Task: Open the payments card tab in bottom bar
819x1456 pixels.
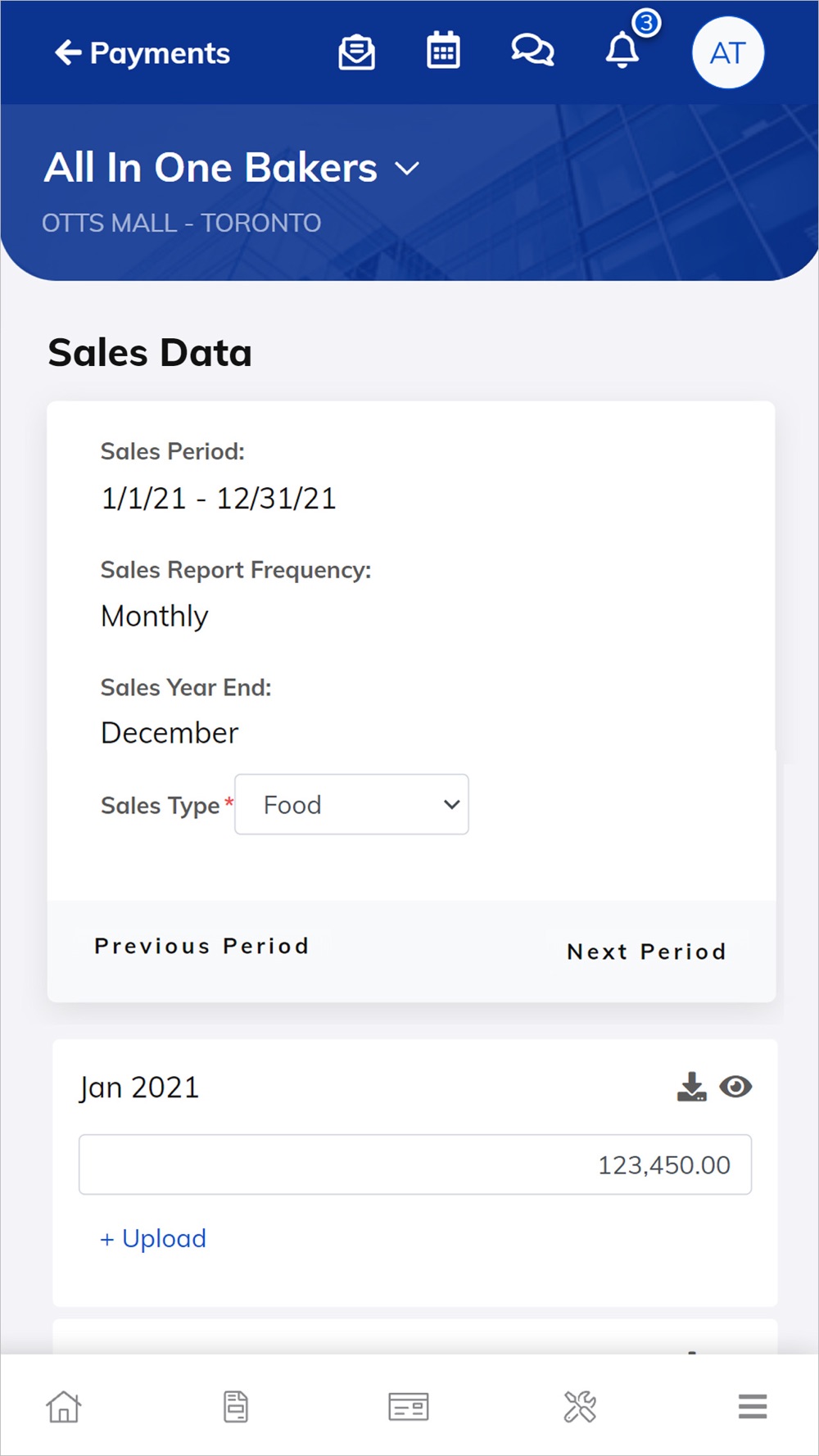Action: [408, 1407]
